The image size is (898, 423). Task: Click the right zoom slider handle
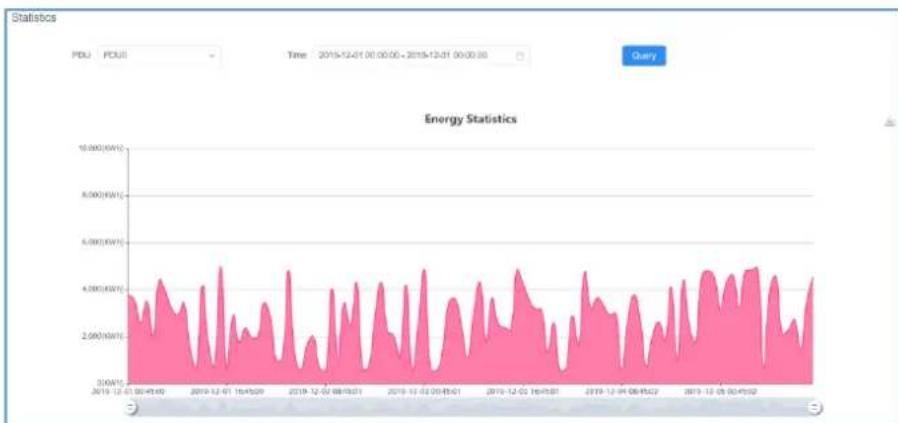(814, 408)
